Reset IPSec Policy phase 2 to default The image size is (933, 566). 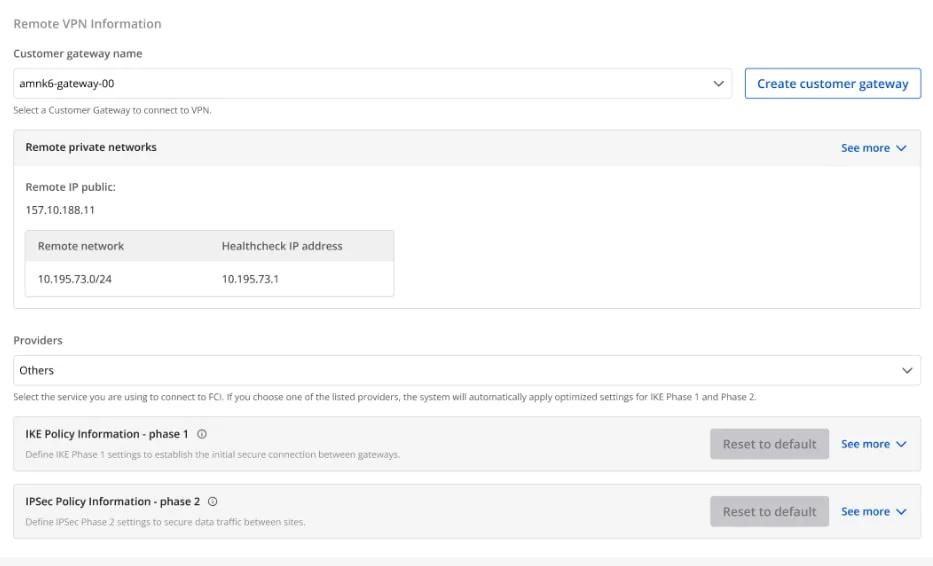pyautogui.click(x=769, y=512)
